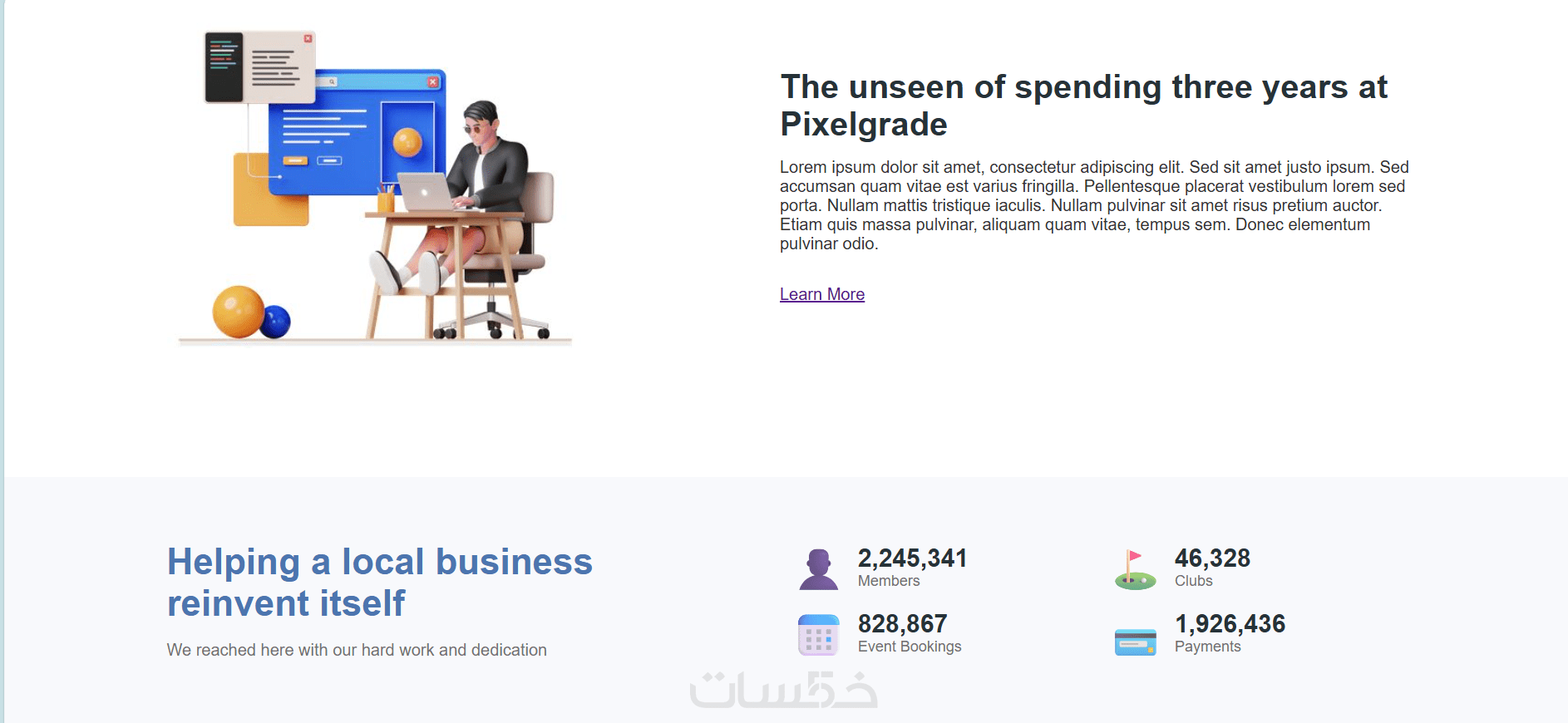
Task: Click the 1,926,436 payments number
Action: tap(1230, 624)
